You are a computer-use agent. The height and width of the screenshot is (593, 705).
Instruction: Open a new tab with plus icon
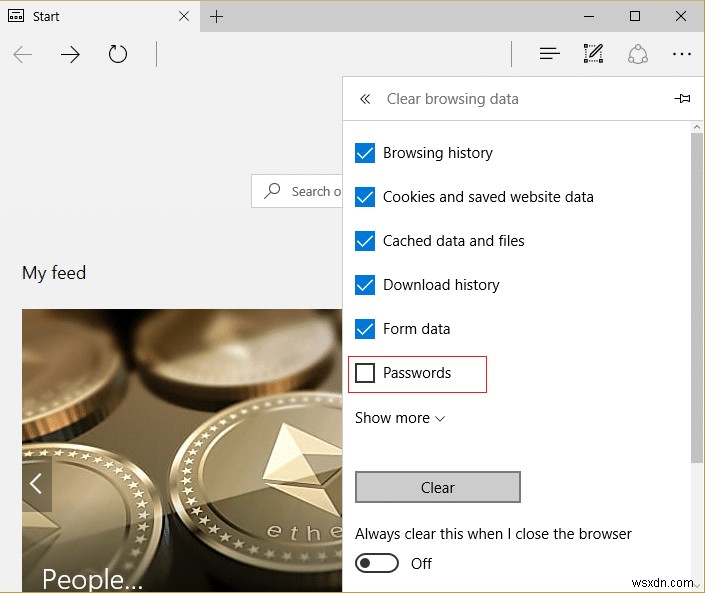point(217,16)
